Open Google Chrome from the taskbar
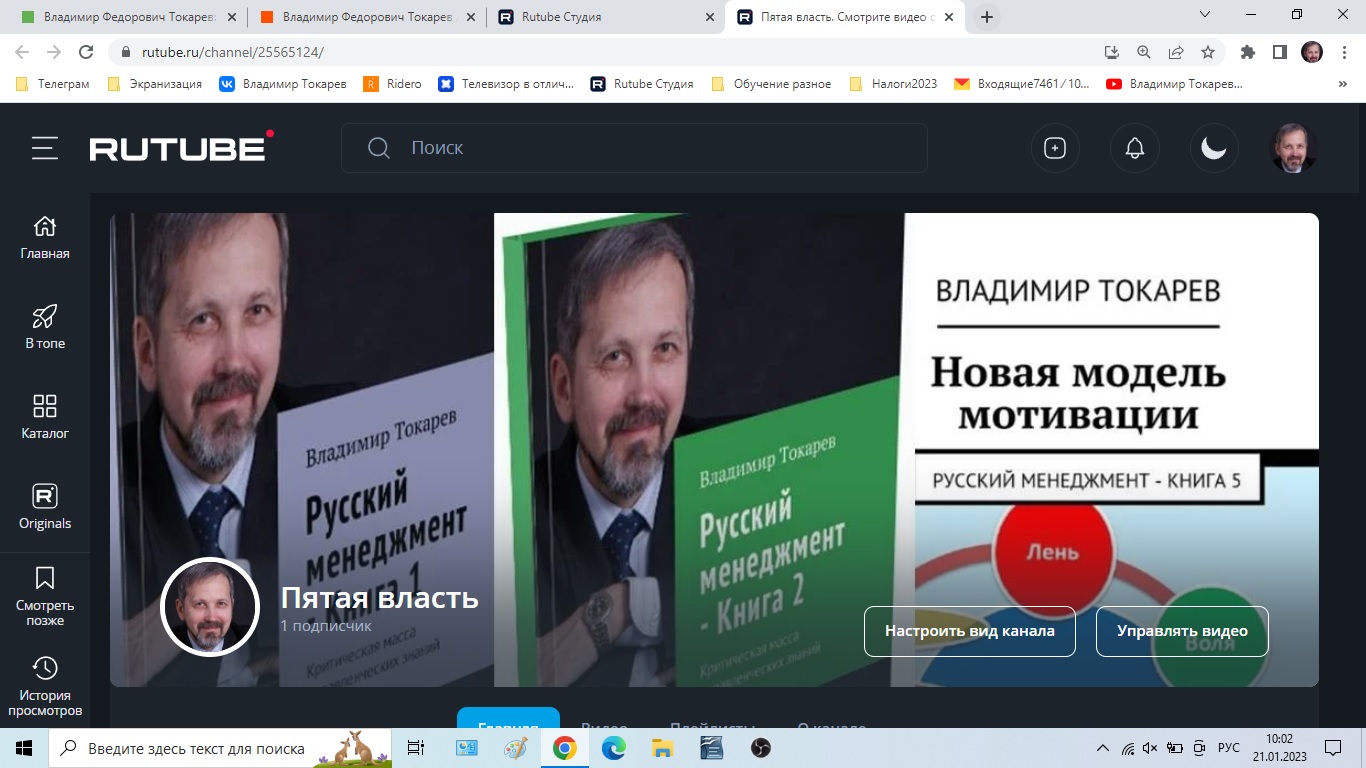This screenshot has width=1366, height=768. click(x=564, y=748)
